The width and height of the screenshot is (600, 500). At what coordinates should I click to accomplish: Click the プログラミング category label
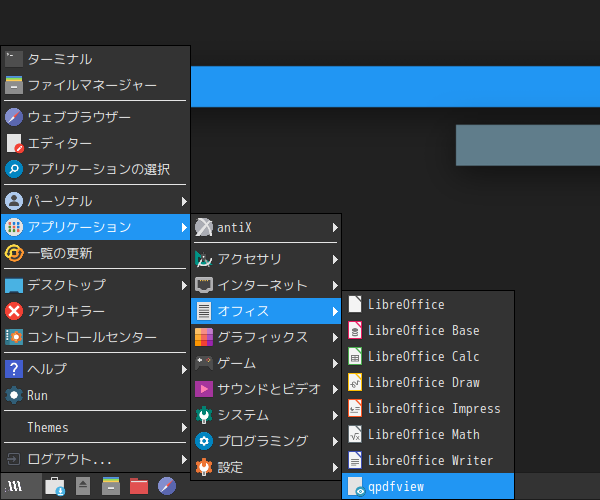(x=262, y=441)
